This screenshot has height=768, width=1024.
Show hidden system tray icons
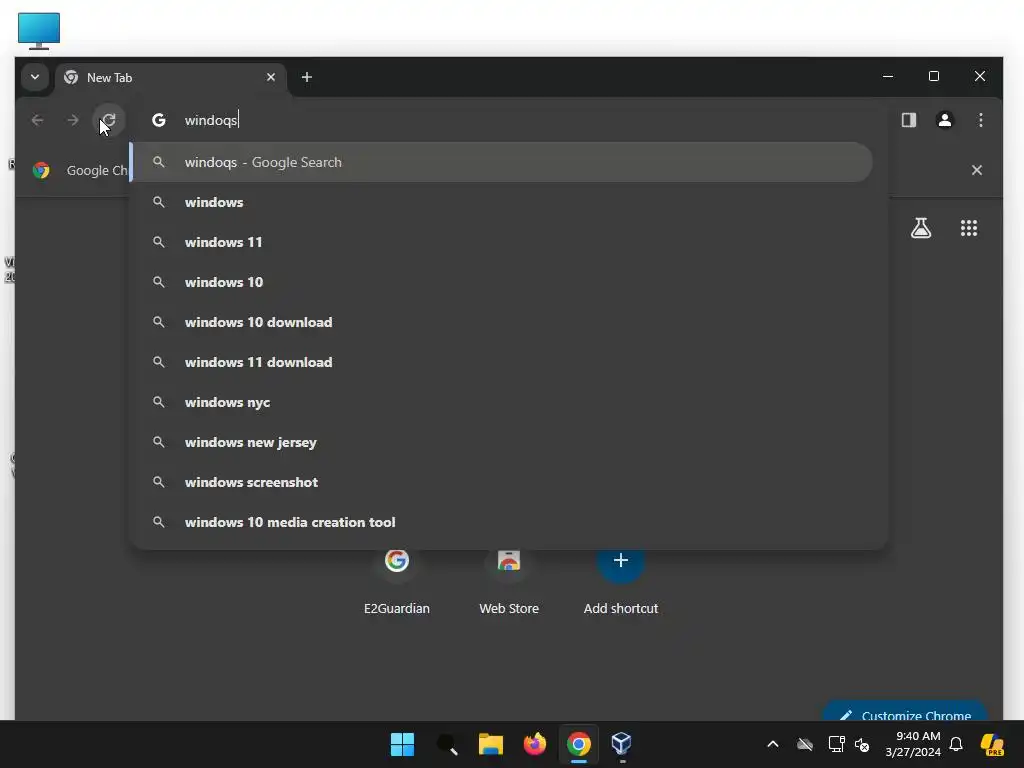click(x=773, y=744)
